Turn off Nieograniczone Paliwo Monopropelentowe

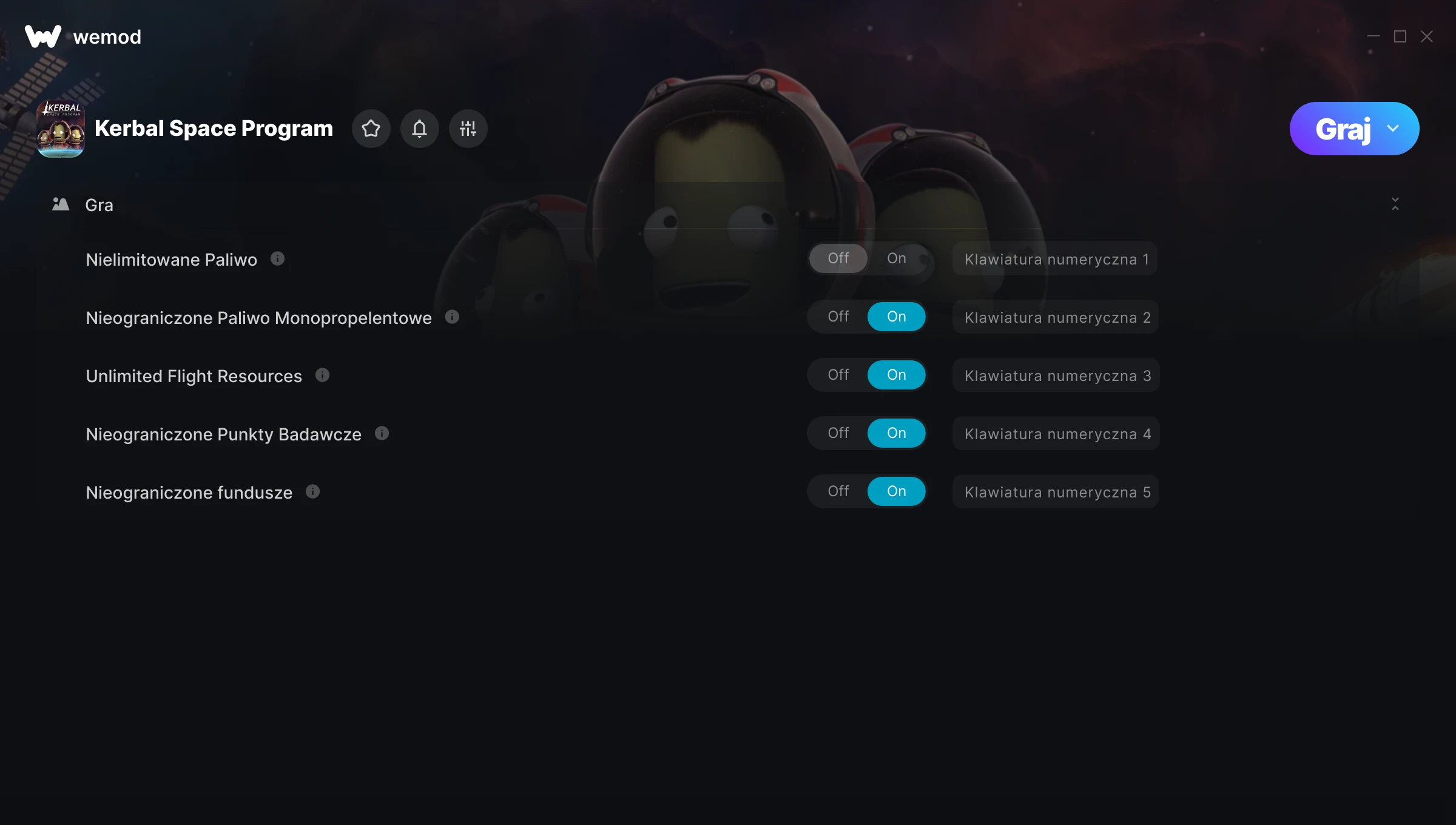coord(838,317)
